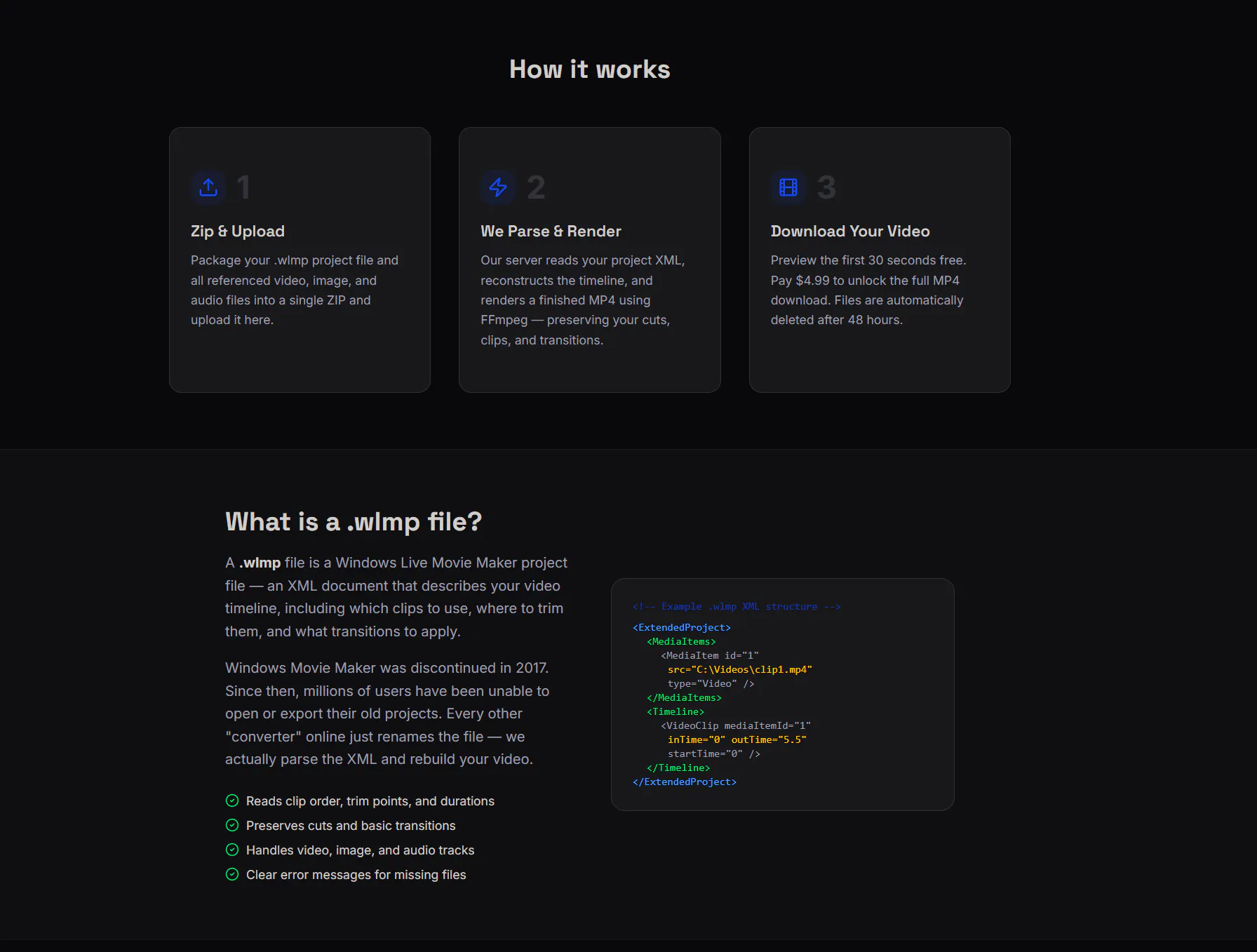Click the <MediaItem id="1" code line

point(710,656)
